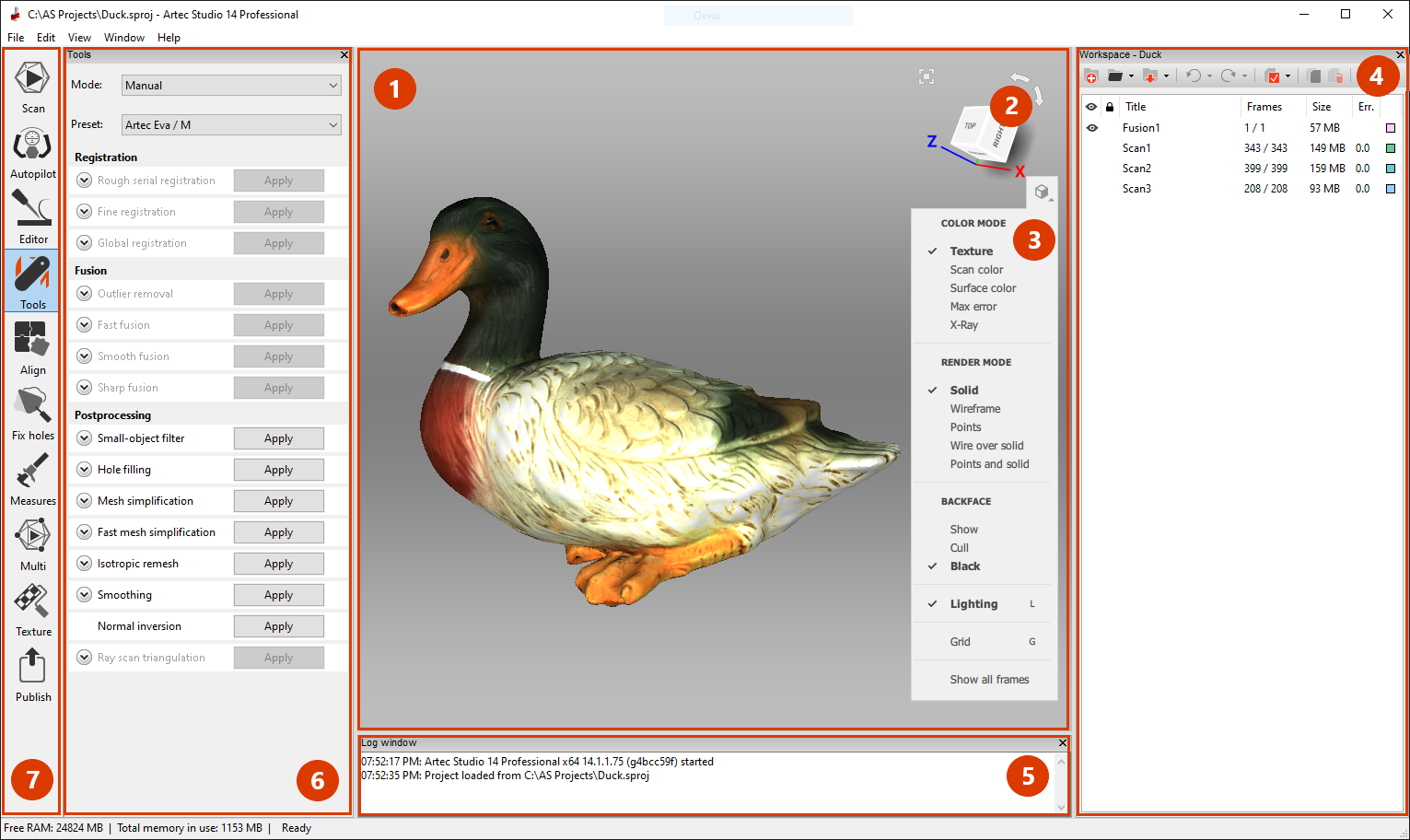Open the Window menu
Image resolution: width=1410 pixels, height=840 pixels.
[x=123, y=38]
